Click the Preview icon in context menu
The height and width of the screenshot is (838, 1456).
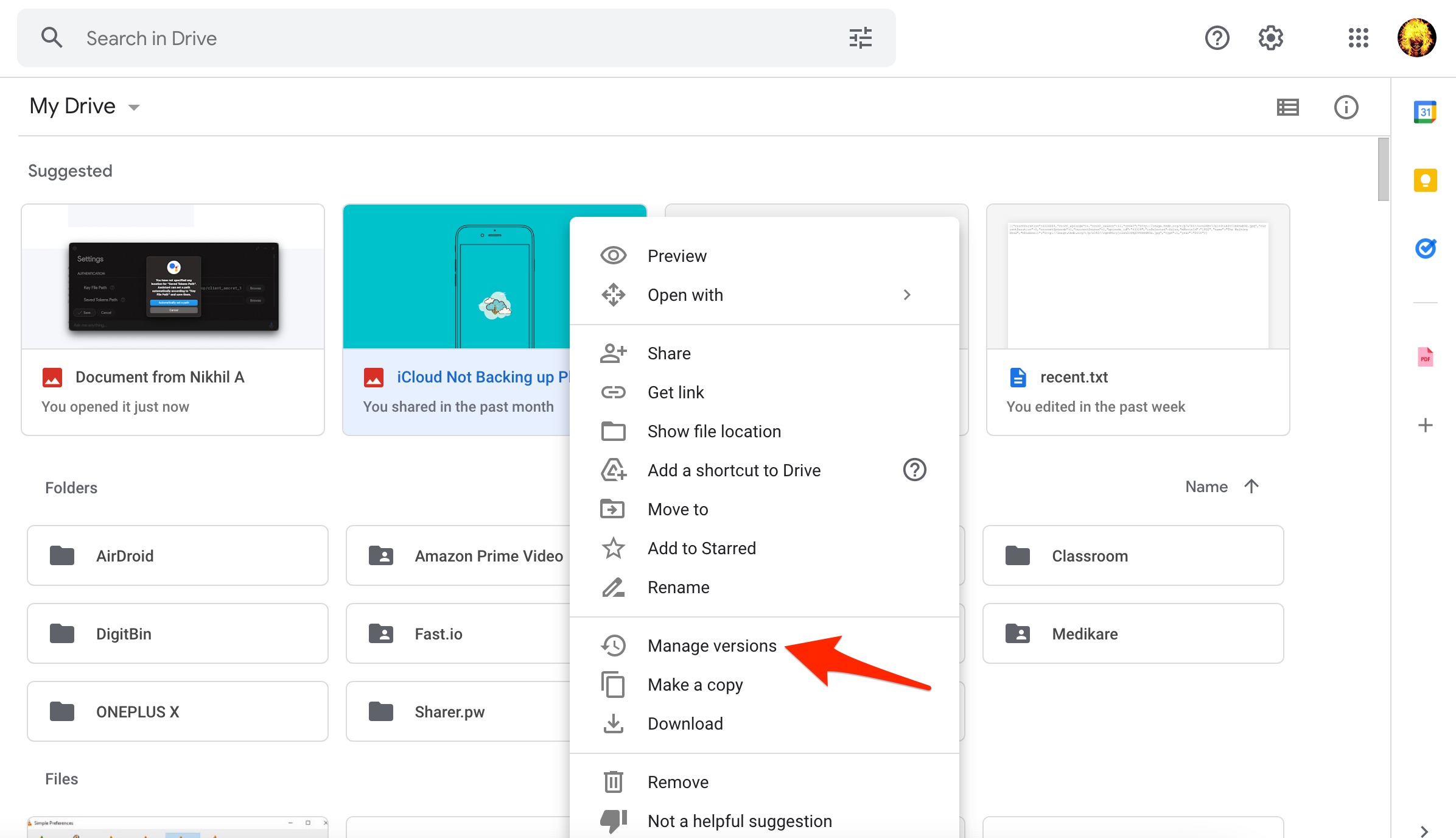coord(612,256)
